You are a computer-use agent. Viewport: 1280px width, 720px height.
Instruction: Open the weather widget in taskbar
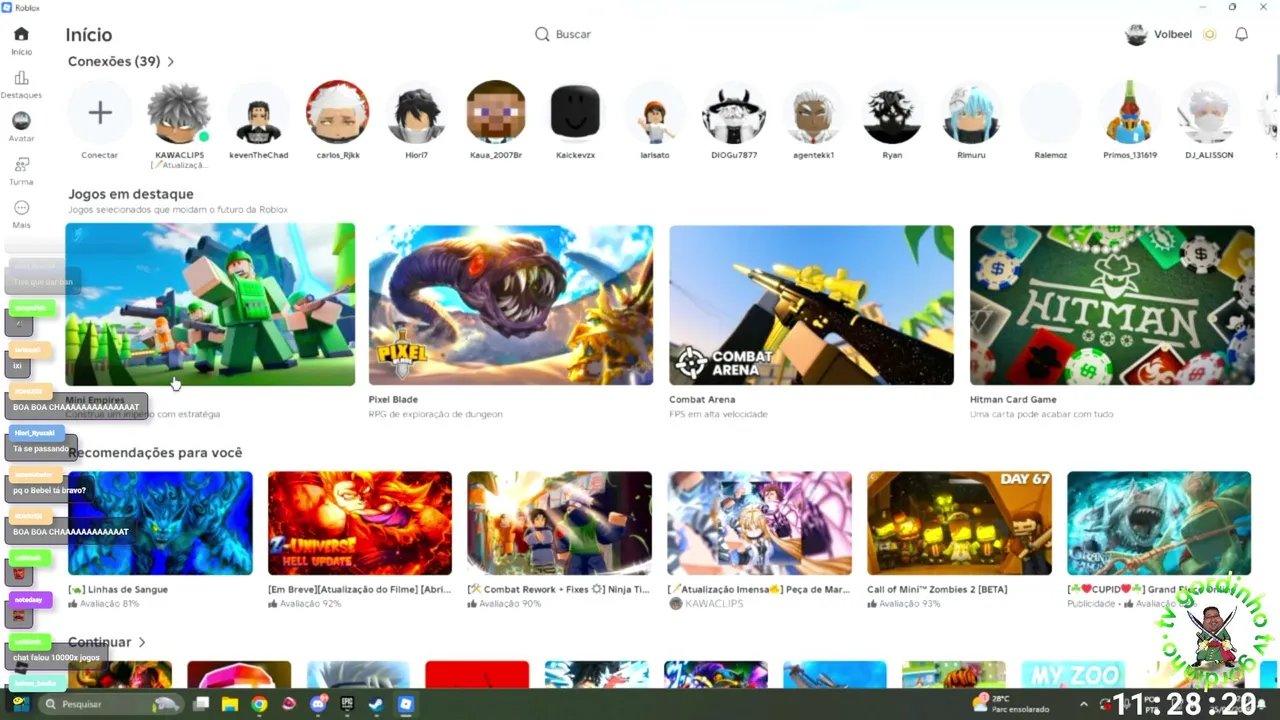[x=1010, y=704]
